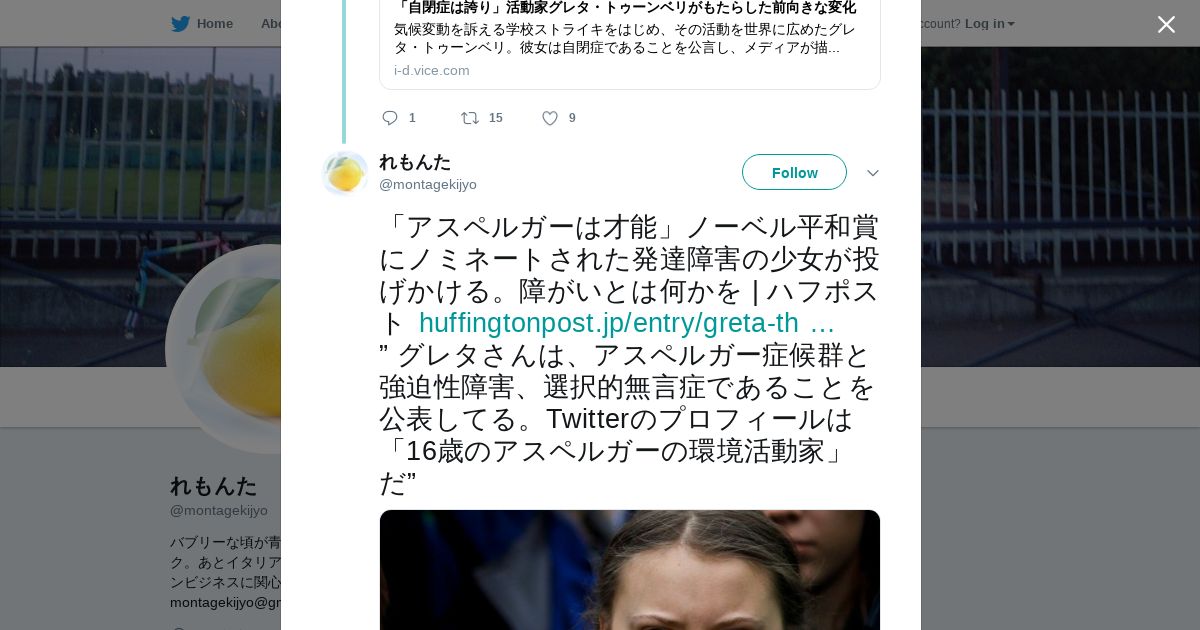
Task: Open the Log in dropdown
Action: tap(989, 24)
